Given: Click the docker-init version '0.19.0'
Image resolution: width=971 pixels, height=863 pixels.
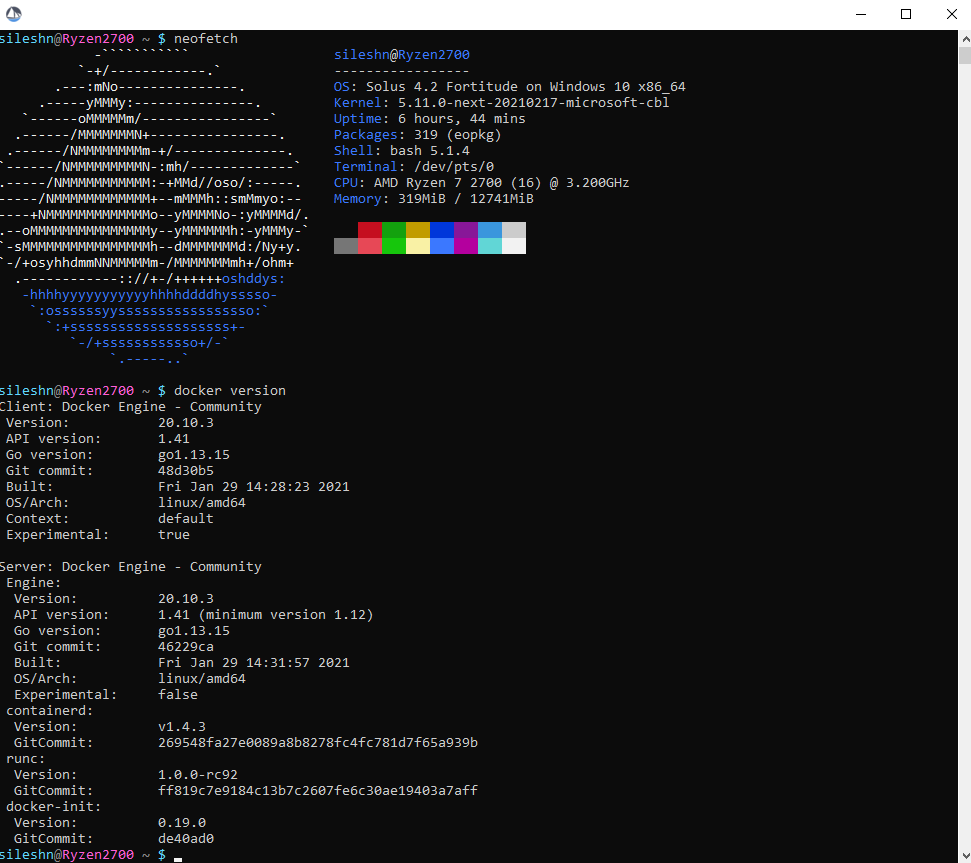Looking at the screenshot, I should pos(182,823).
